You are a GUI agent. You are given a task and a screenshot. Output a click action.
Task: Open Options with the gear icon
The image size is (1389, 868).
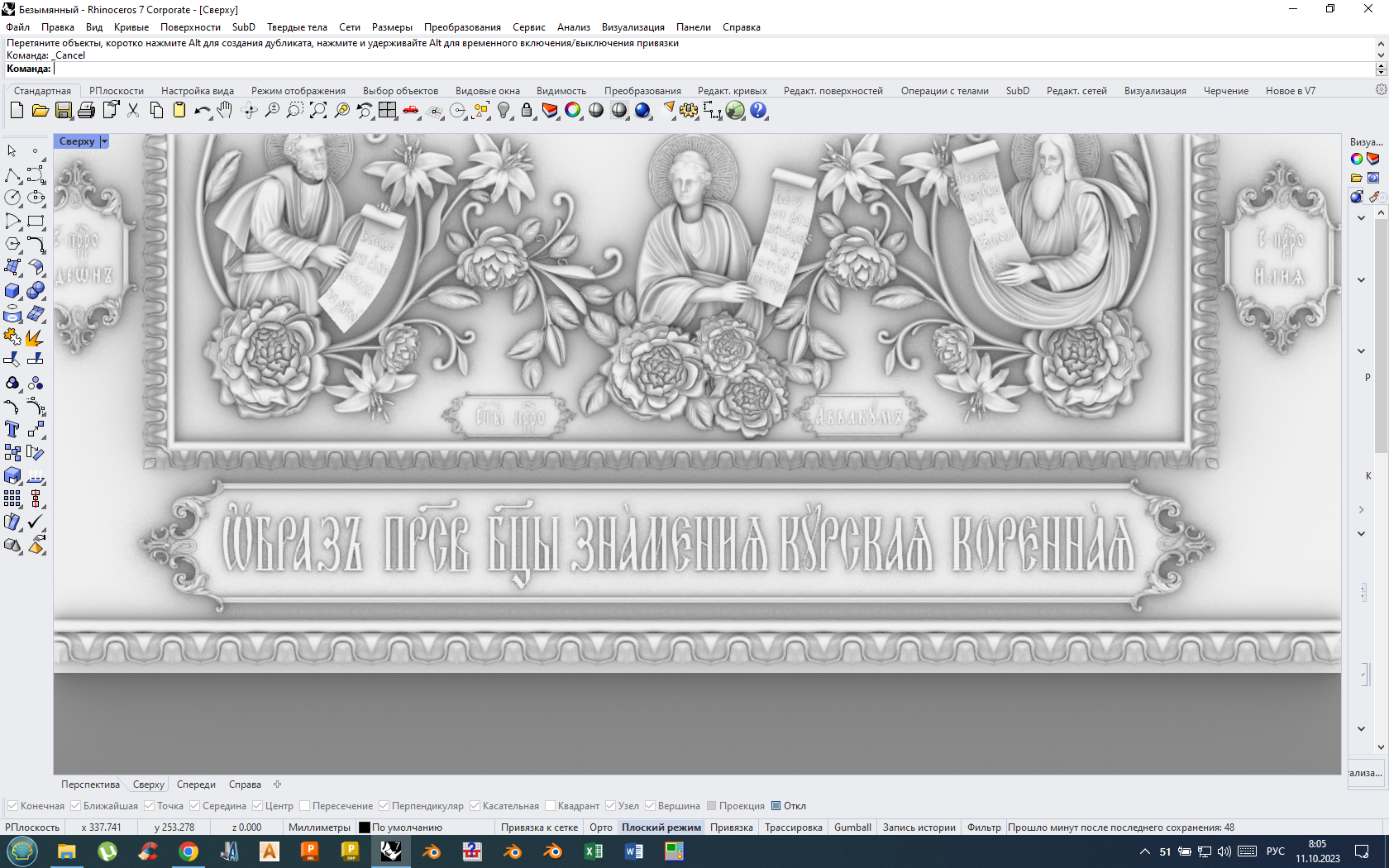coord(689,110)
